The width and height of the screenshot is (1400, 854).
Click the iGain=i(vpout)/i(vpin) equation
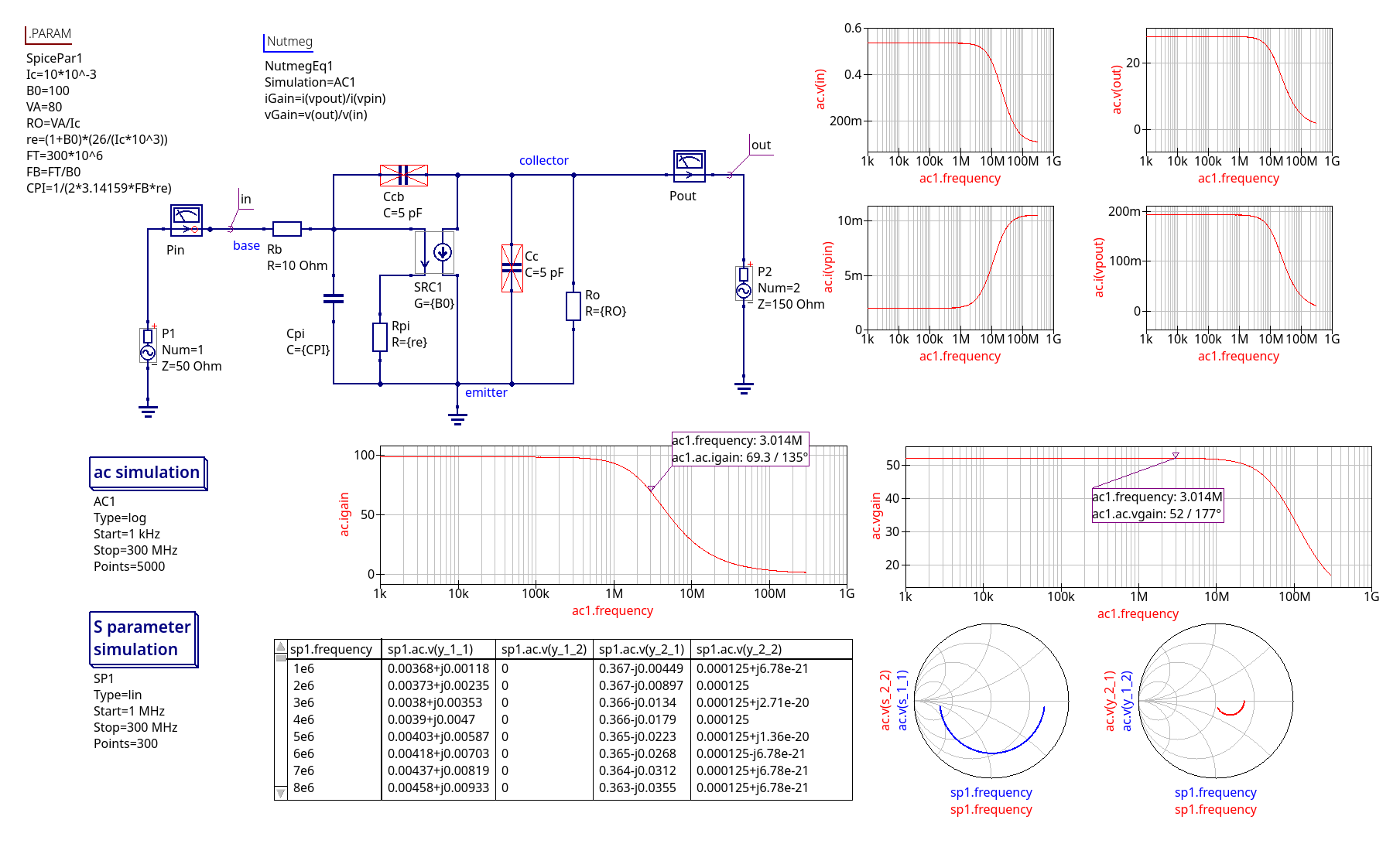(325, 99)
